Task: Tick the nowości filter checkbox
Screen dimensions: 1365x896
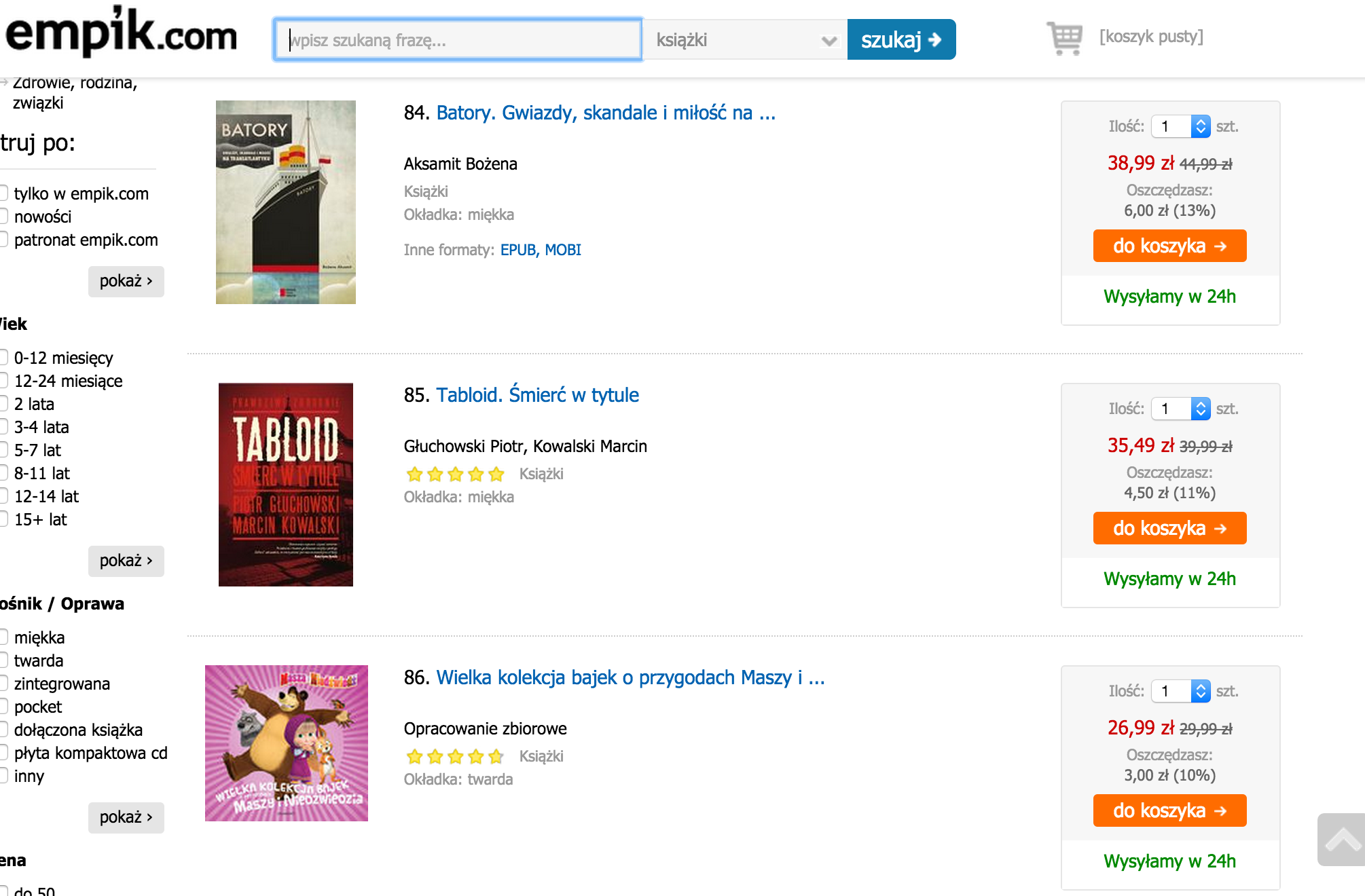Action: click(x=3, y=217)
